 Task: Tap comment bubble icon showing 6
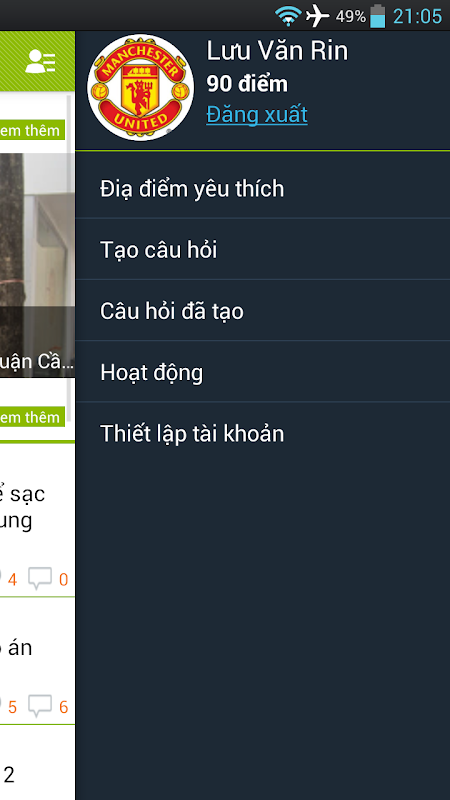point(40,706)
